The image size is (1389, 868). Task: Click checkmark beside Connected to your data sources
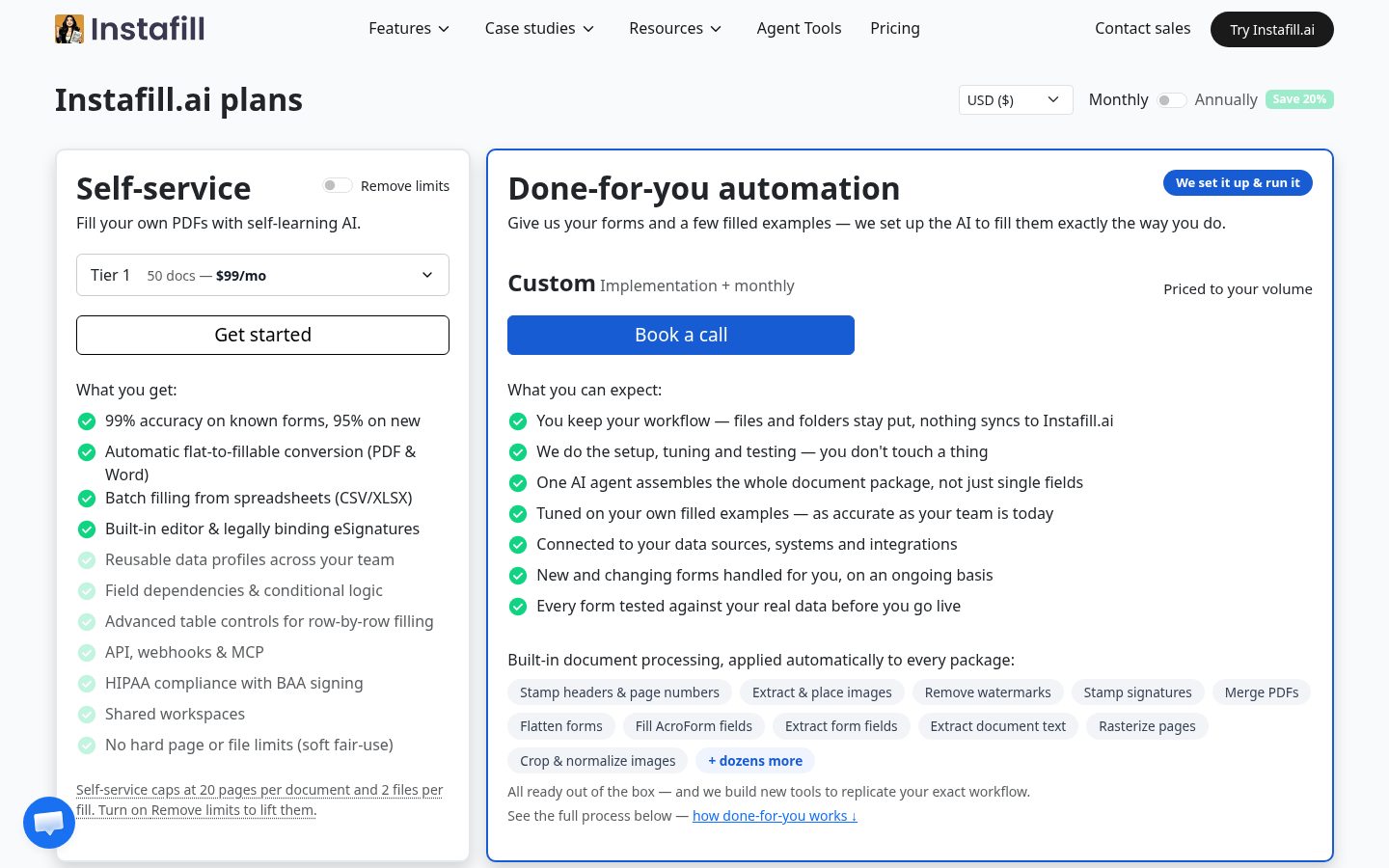[x=518, y=545]
